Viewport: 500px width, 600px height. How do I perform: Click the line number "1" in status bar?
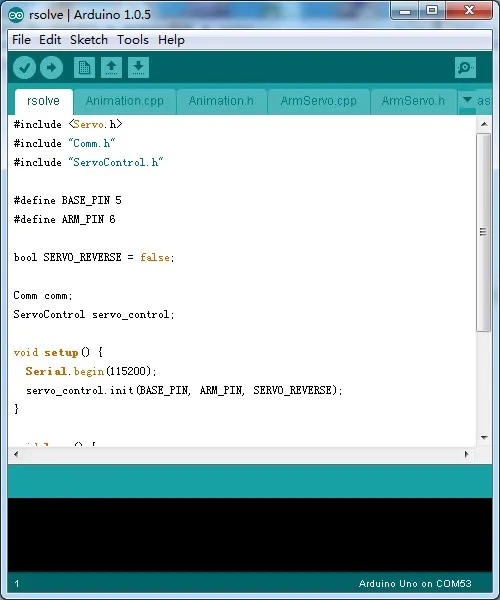tap(17, 584)
